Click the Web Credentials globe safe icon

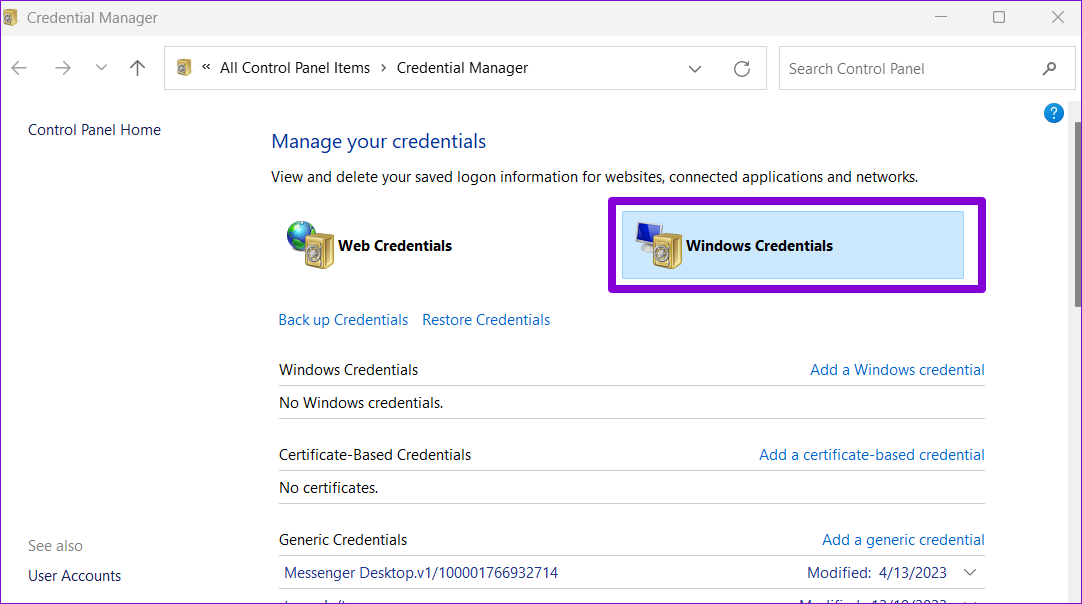(x=311, y=245)
